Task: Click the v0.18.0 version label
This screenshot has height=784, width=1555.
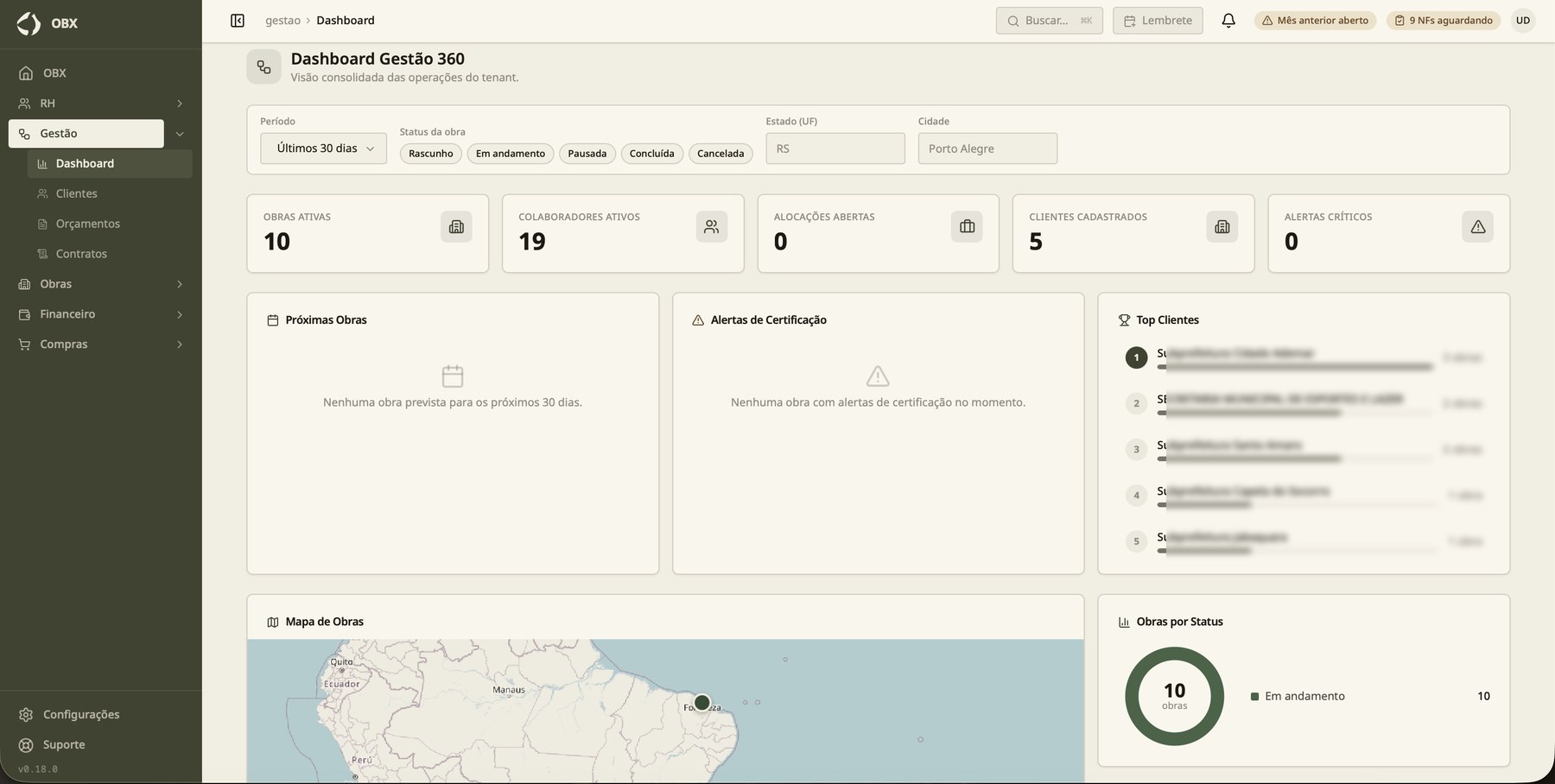Action: click(38, 769)
